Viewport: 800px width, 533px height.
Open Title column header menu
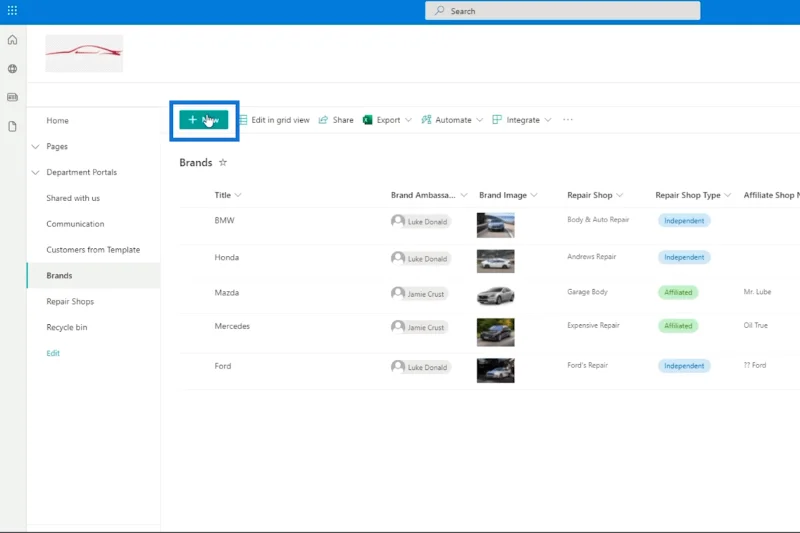click(228, 195)
